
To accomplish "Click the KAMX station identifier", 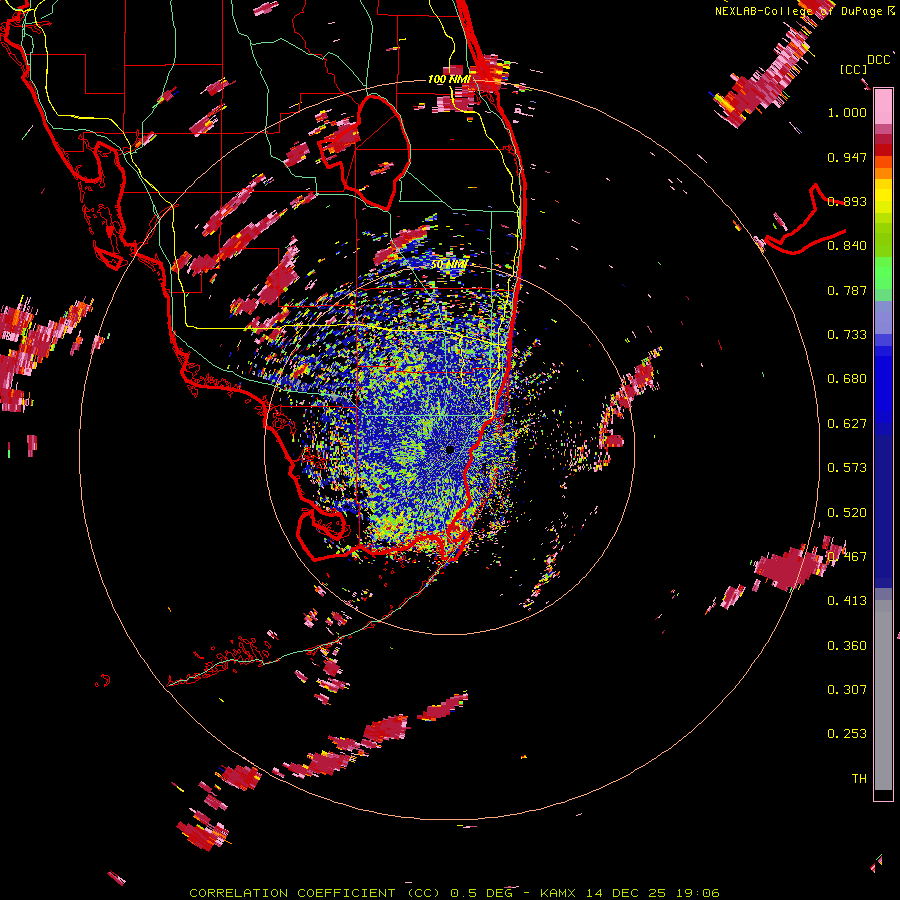I will tap(557, 893).
